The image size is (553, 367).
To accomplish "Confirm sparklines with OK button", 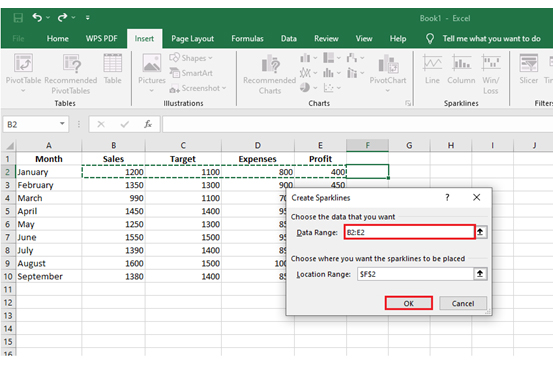I will pos(408,303).
